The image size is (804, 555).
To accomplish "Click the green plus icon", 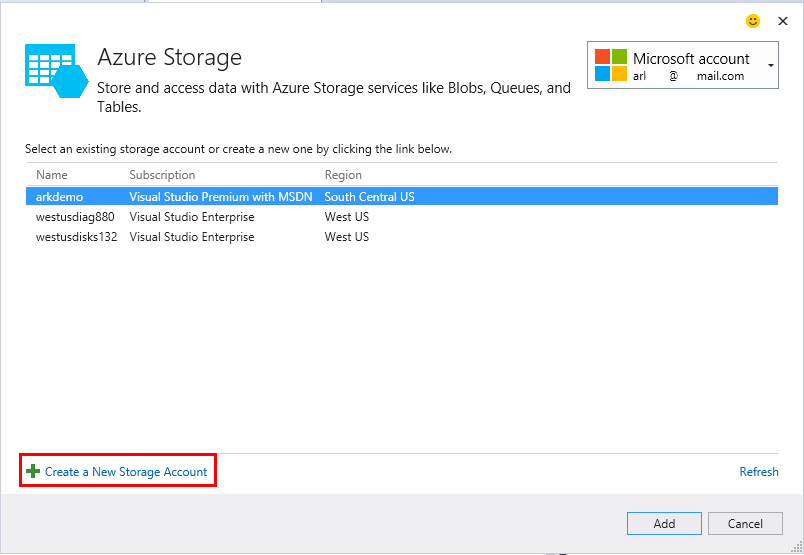I will (x=33, y=471).
